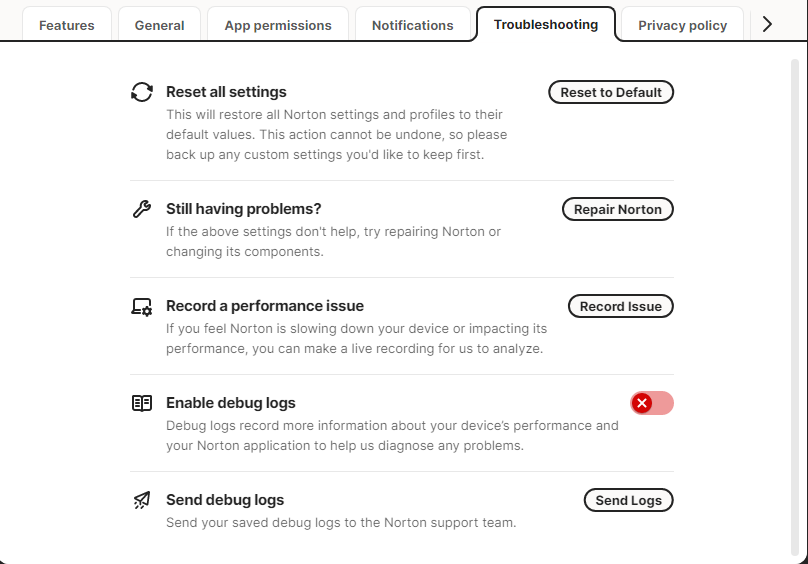Image resolution: width=808 pixels, height=564 pixels.
Task: Open the General tab
Action: click(x=159, y=25)
